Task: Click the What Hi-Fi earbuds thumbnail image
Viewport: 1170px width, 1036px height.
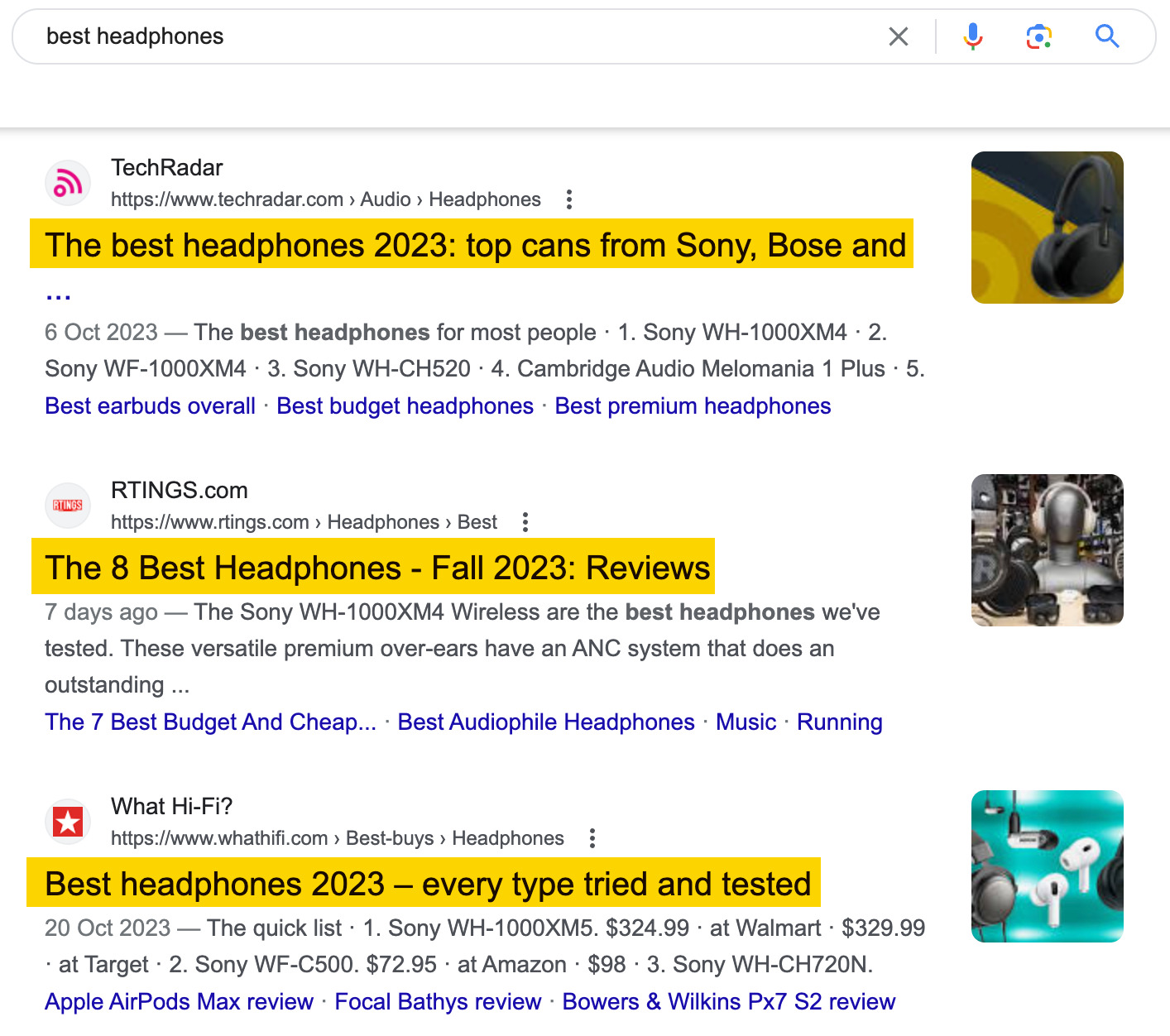Action: 1047,866
